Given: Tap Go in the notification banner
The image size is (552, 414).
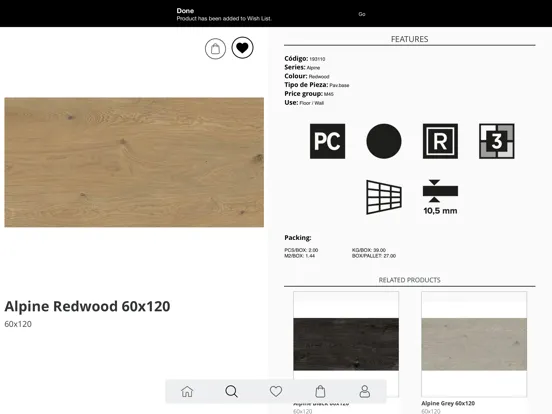Looking at the screenshot, I should click(362, 14).
